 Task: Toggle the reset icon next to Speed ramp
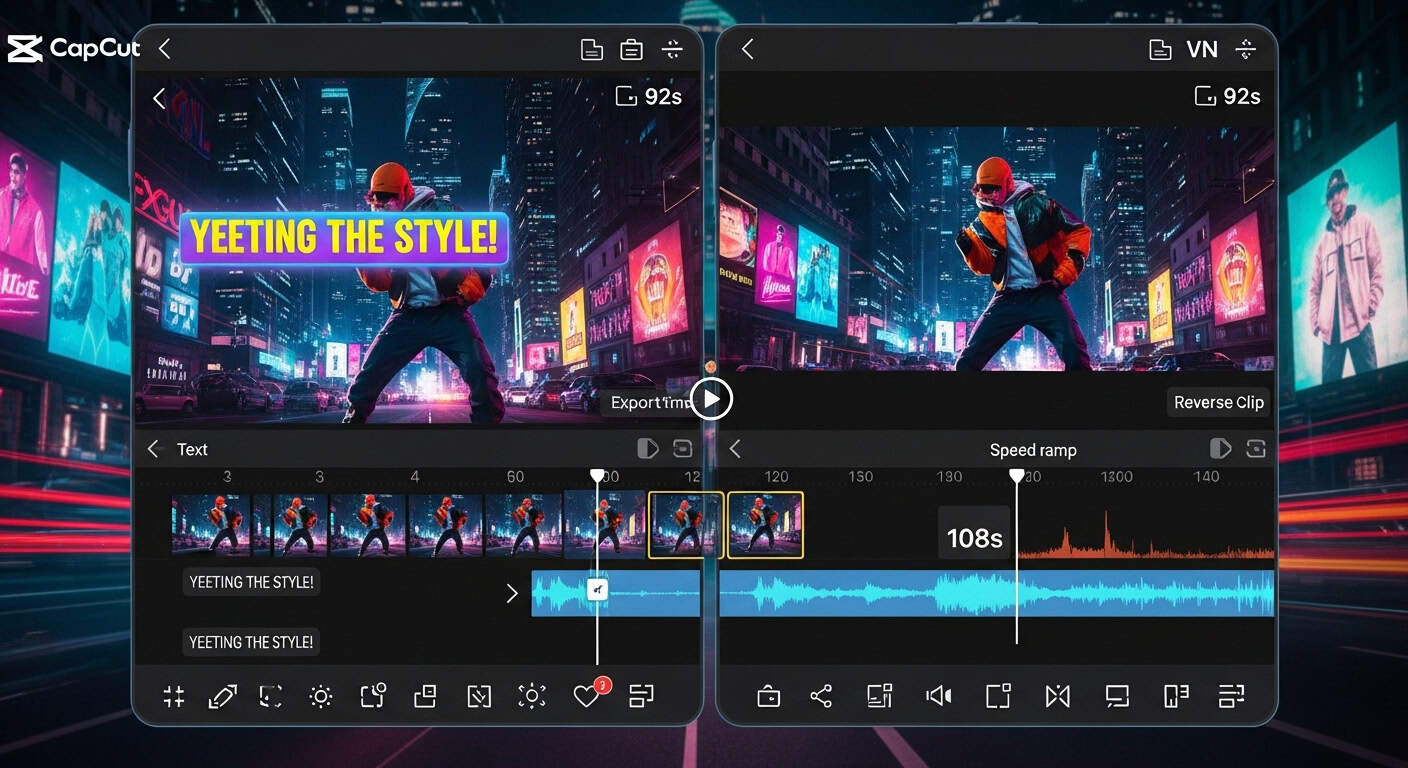click(x=1254, y=449)
